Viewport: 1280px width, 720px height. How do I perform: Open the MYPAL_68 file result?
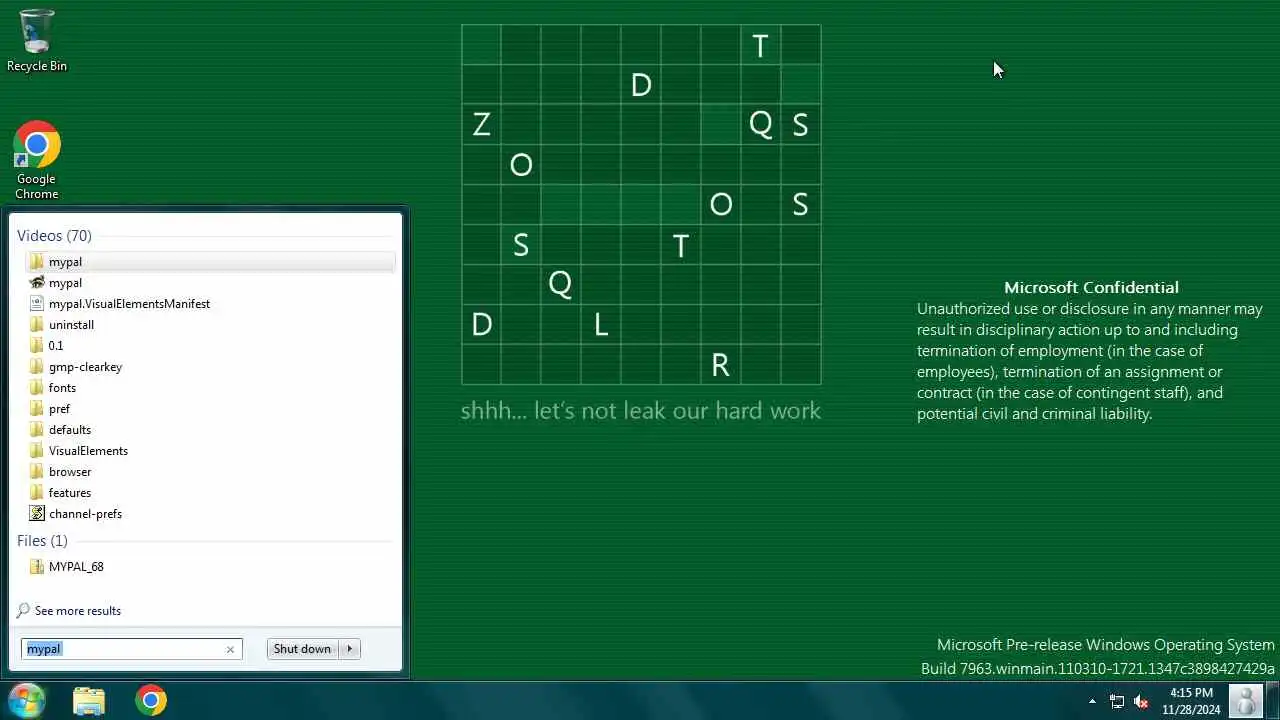210,567
